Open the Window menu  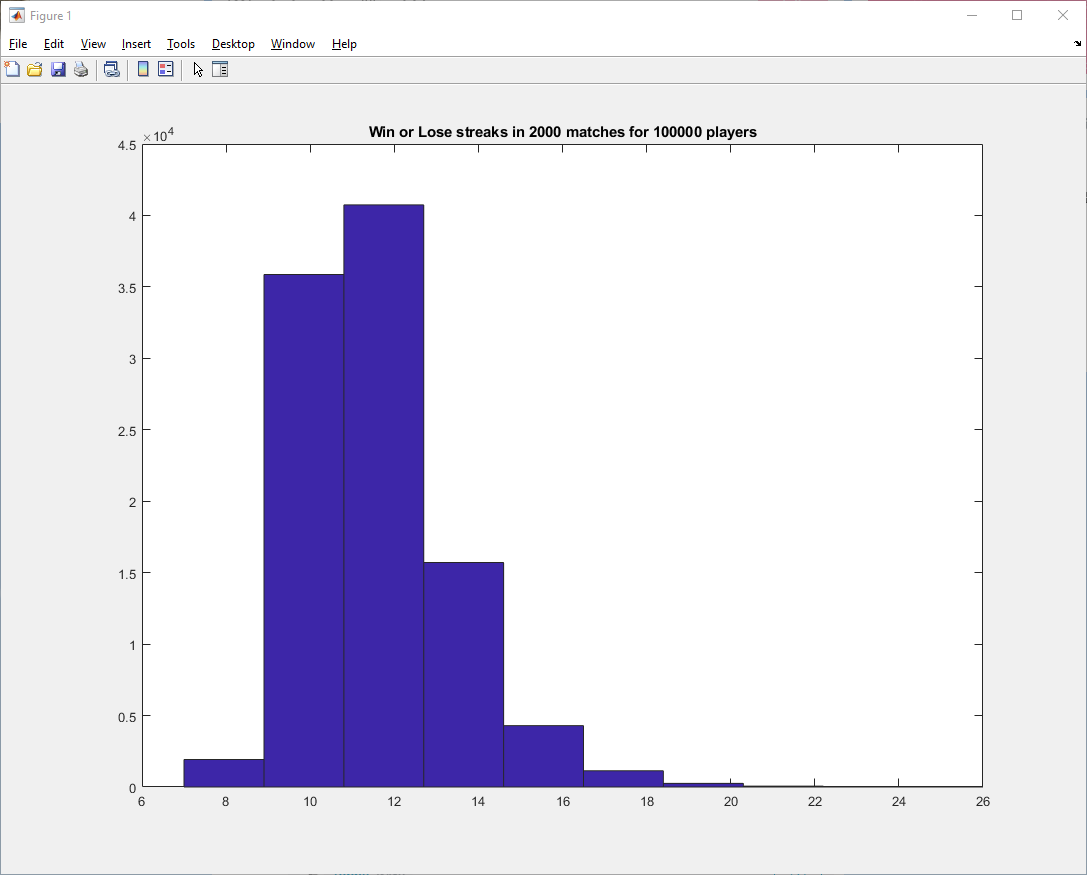coord(293,44)
